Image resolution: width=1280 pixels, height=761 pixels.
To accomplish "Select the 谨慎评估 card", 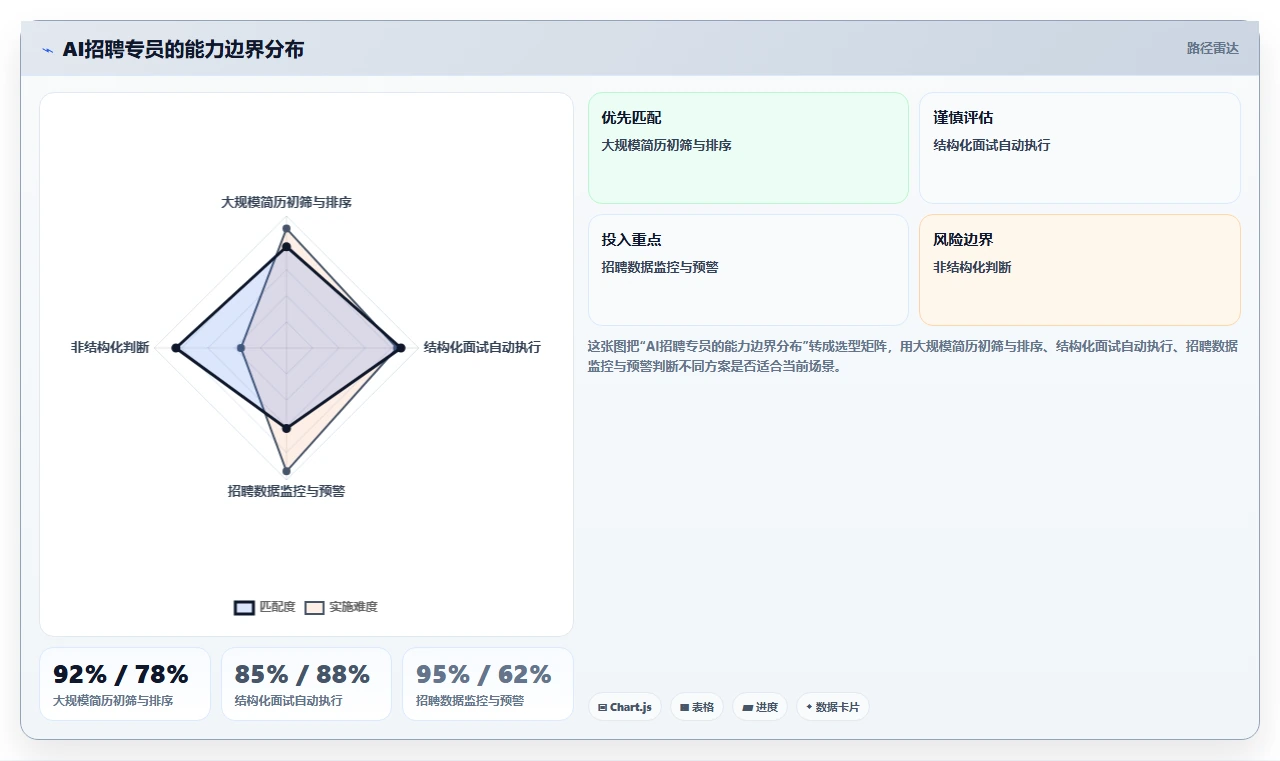I will 1080,148.
